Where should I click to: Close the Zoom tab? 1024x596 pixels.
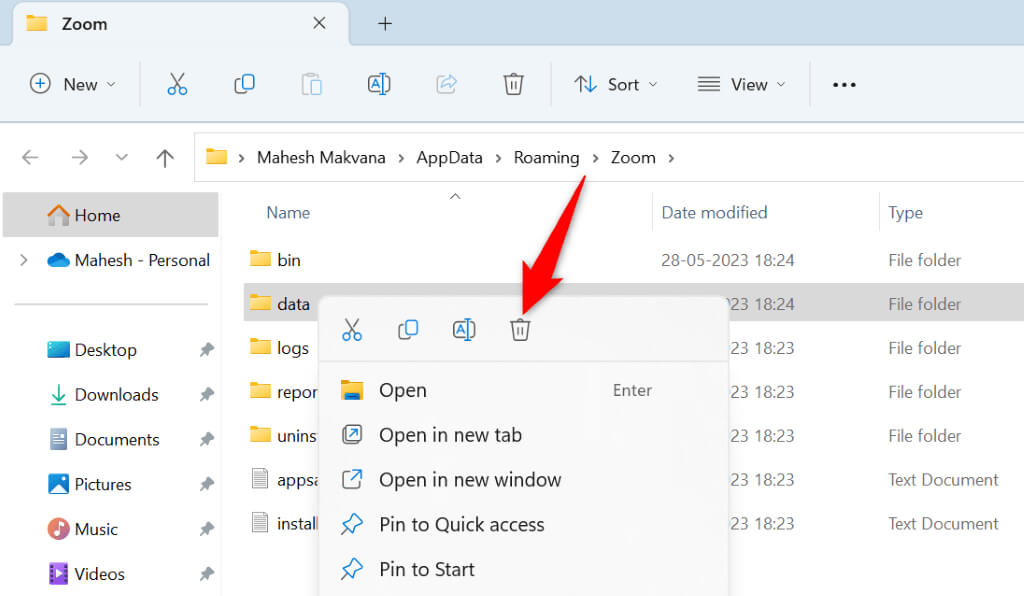(x=319, y=24)
